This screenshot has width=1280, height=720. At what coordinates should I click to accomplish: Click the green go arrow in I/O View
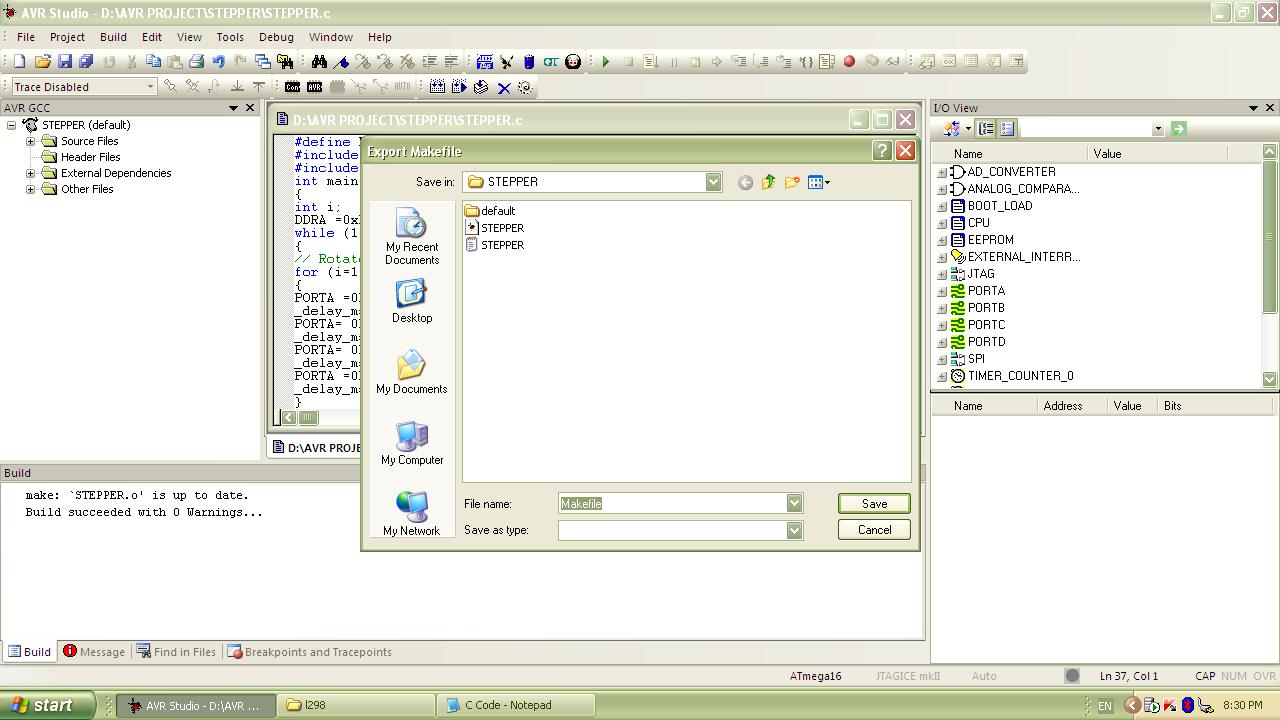pos(1178,128)
